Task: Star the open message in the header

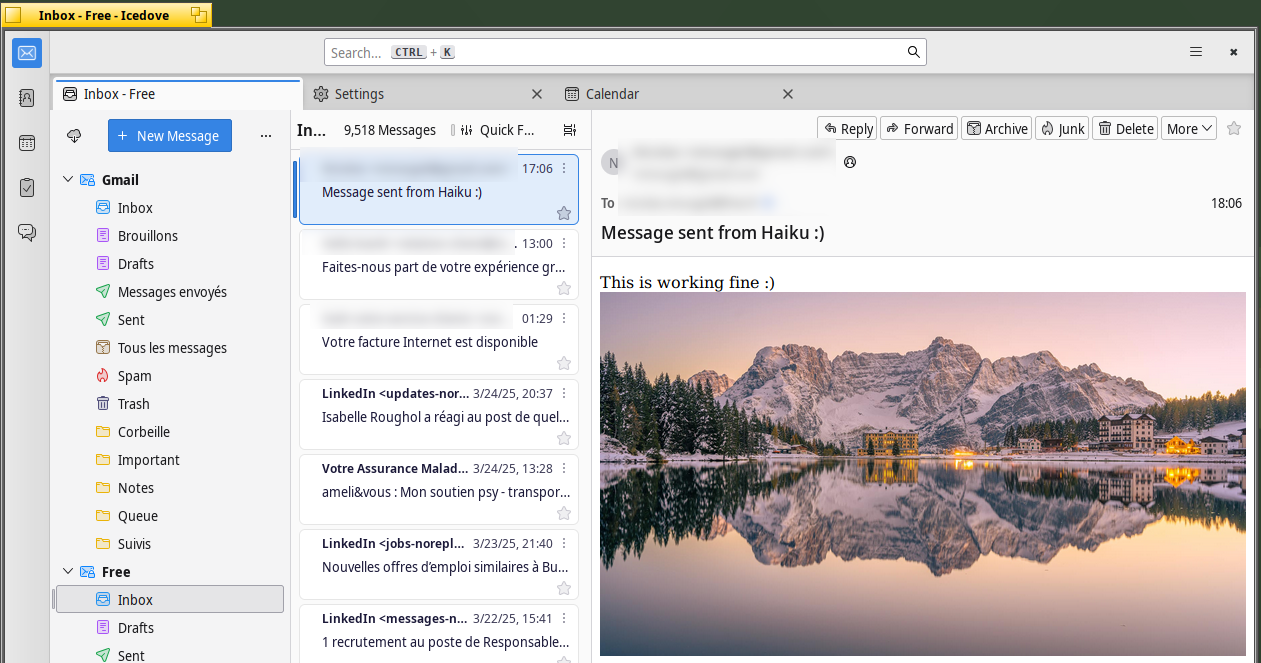Action: (x=1234, y=128)
